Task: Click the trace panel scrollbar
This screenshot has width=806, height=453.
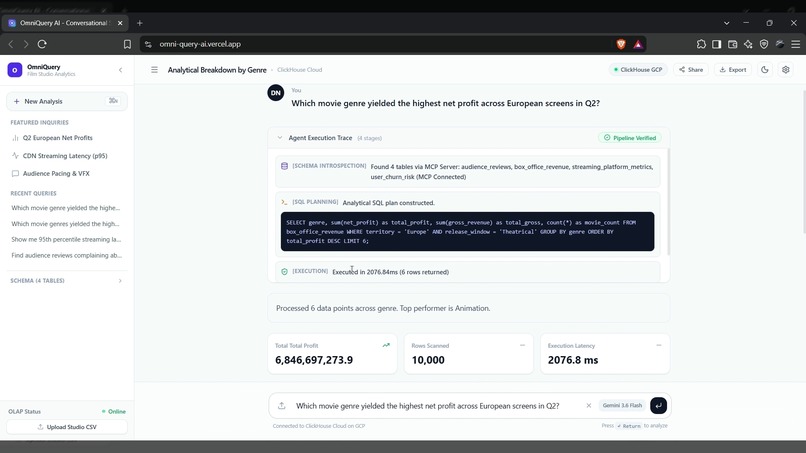Action: [x=669, y=202]
